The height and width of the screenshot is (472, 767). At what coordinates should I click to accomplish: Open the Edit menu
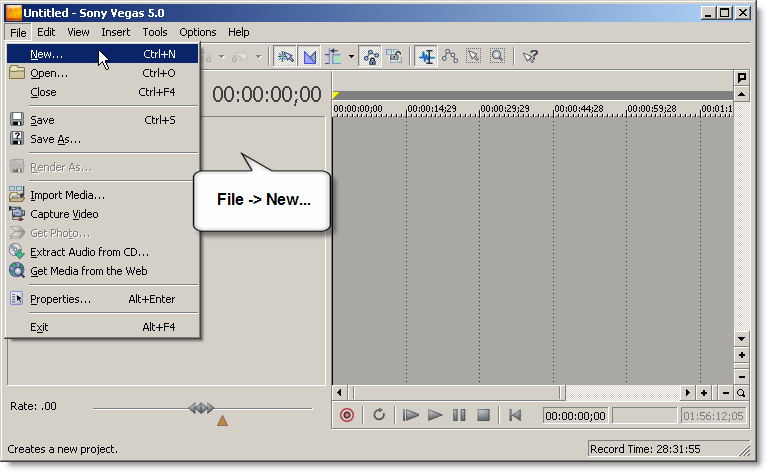[46, 32]
